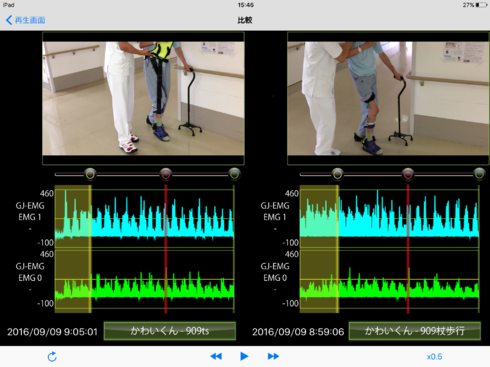The image size is (490, 367).
Task: Click the fast-forward button
Action: click(x=273, y=356)
